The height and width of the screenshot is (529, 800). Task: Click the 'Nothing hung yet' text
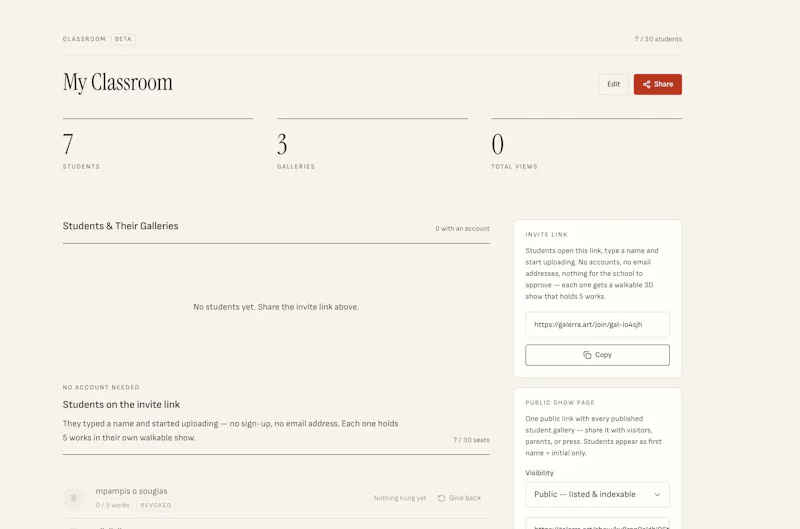[400, 498]
